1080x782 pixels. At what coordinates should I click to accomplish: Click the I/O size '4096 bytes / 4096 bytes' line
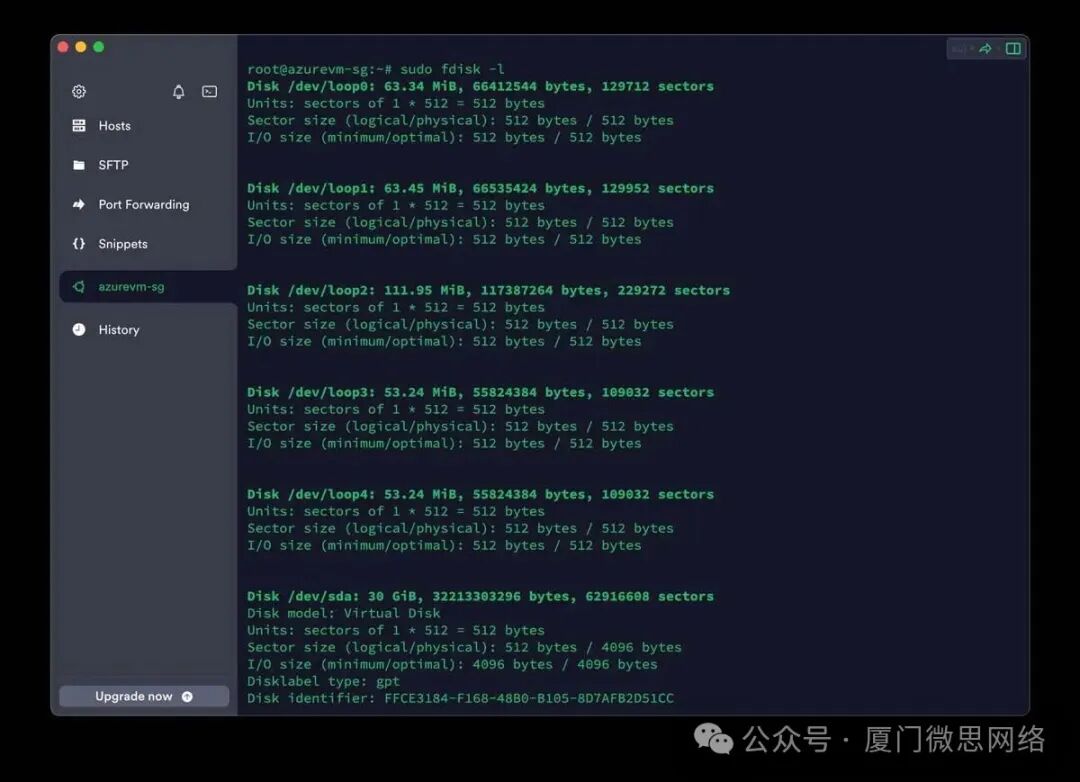[452, 664]
